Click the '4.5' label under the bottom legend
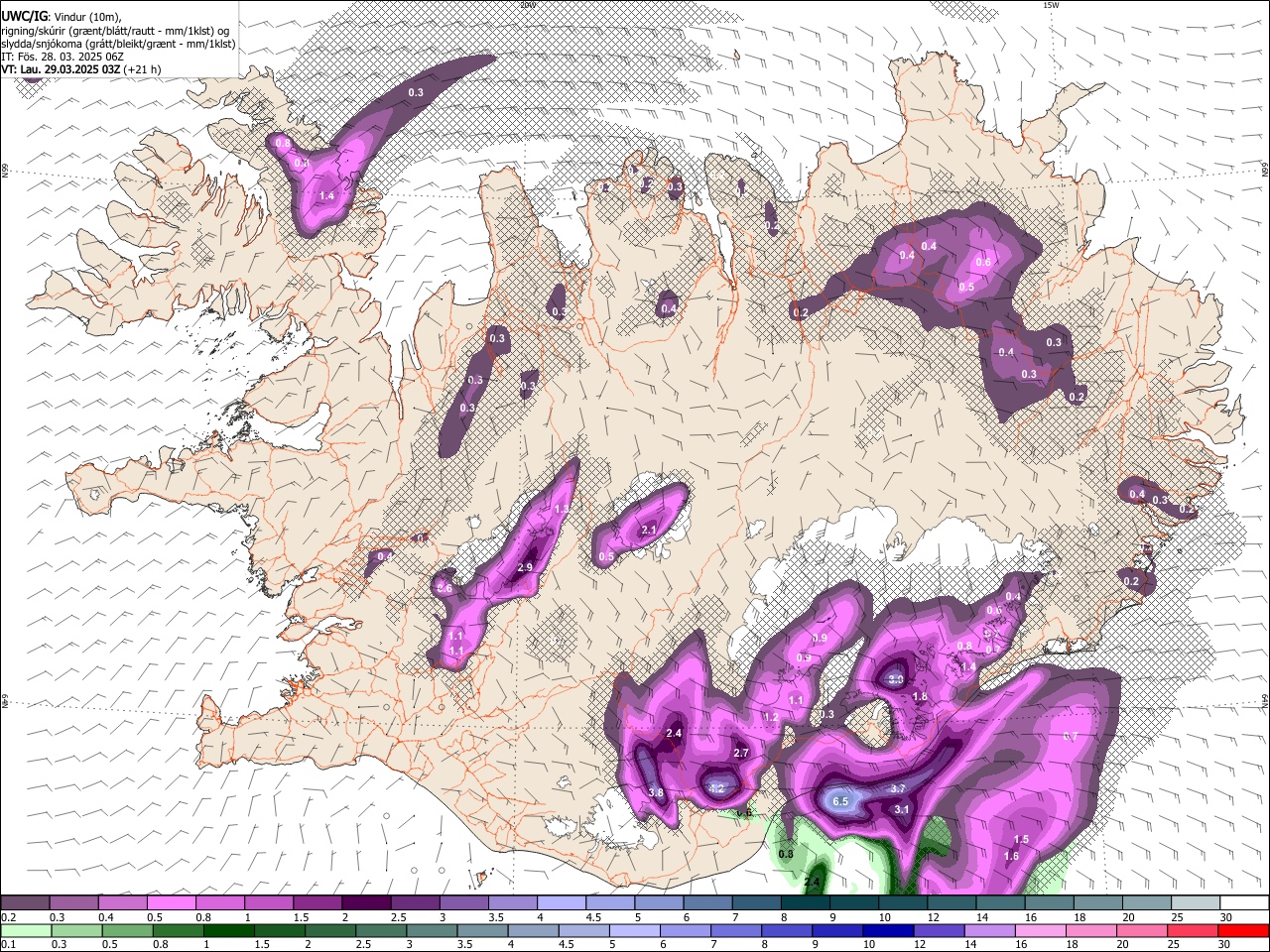1270x952 pixels. click(566, 945)
